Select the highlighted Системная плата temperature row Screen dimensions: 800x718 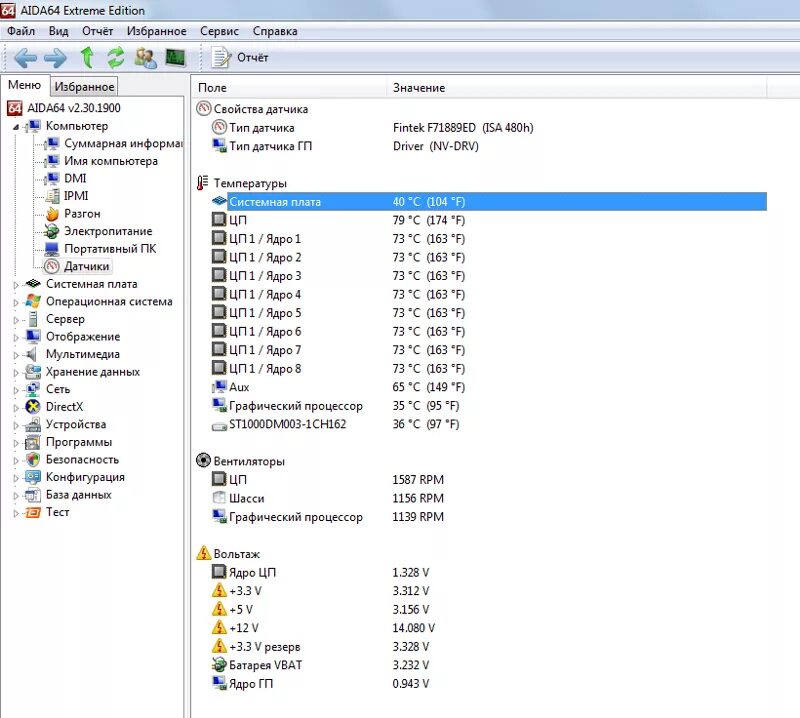coord(496,202)
